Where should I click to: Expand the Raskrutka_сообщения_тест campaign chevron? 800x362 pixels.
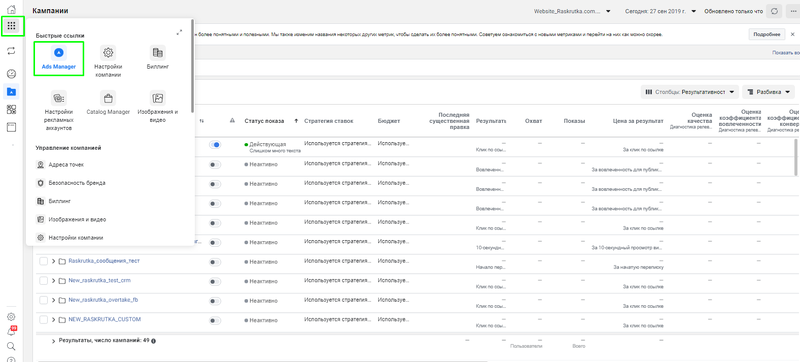[53, 262]
